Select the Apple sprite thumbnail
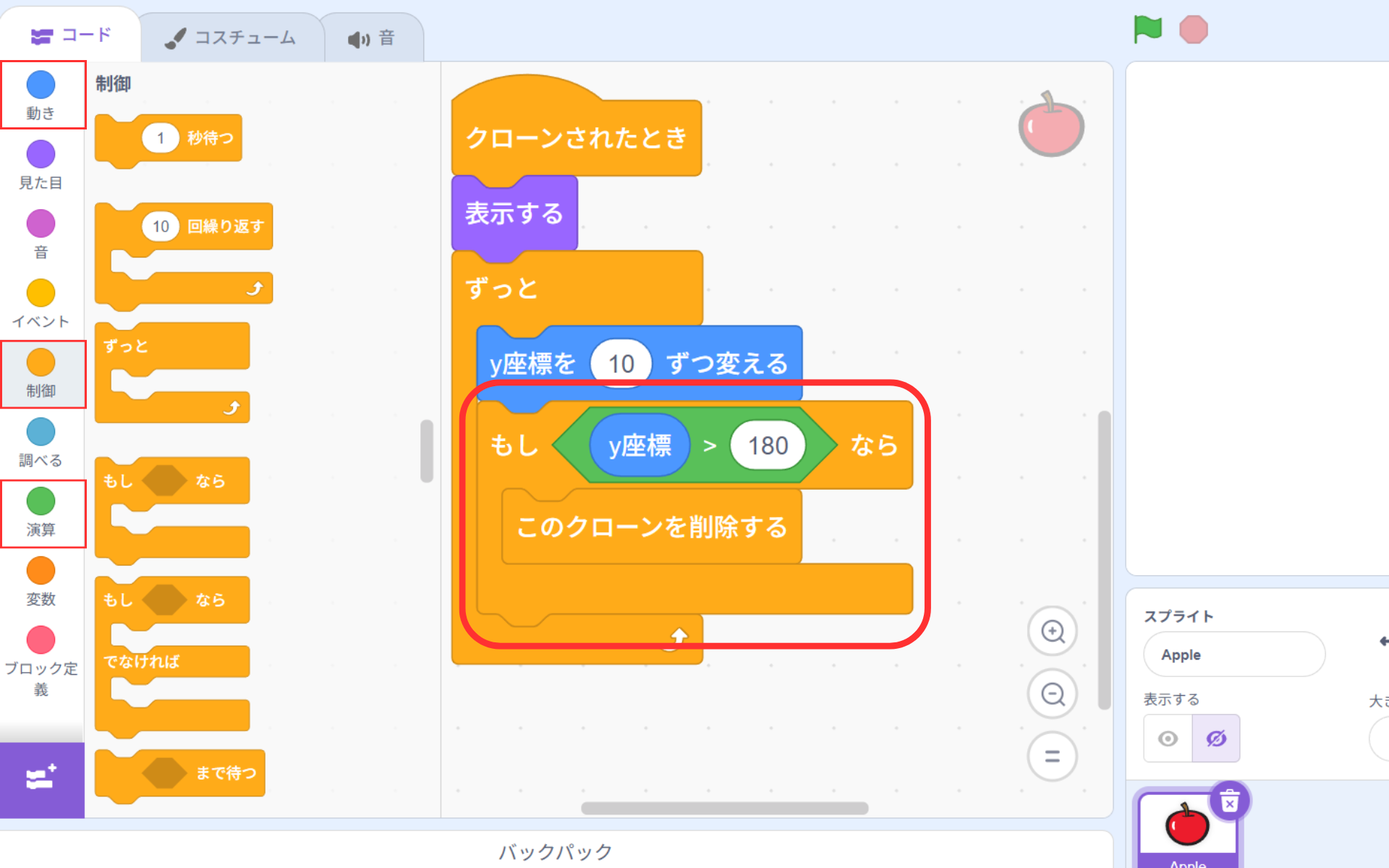The height and width of the screenshot is (868, 1389). point(1186,826)
